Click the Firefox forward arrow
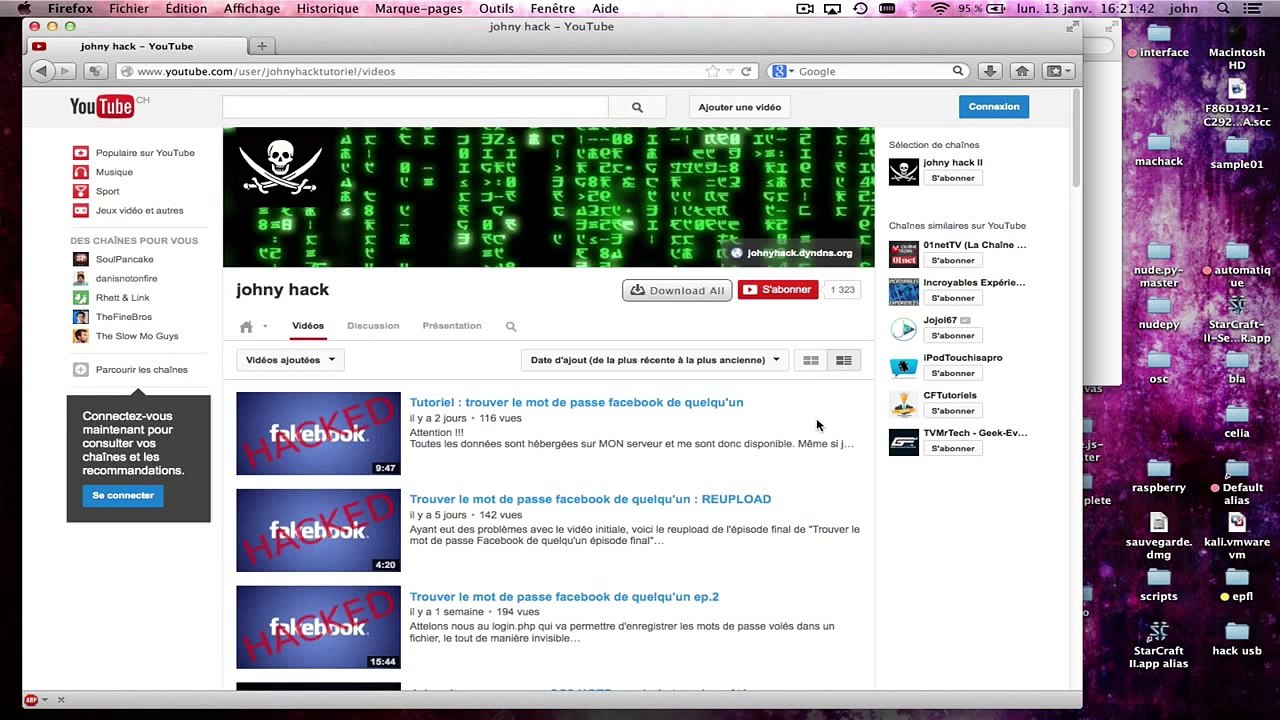Viewport: 1280px width, 720px height. (65, 71)
